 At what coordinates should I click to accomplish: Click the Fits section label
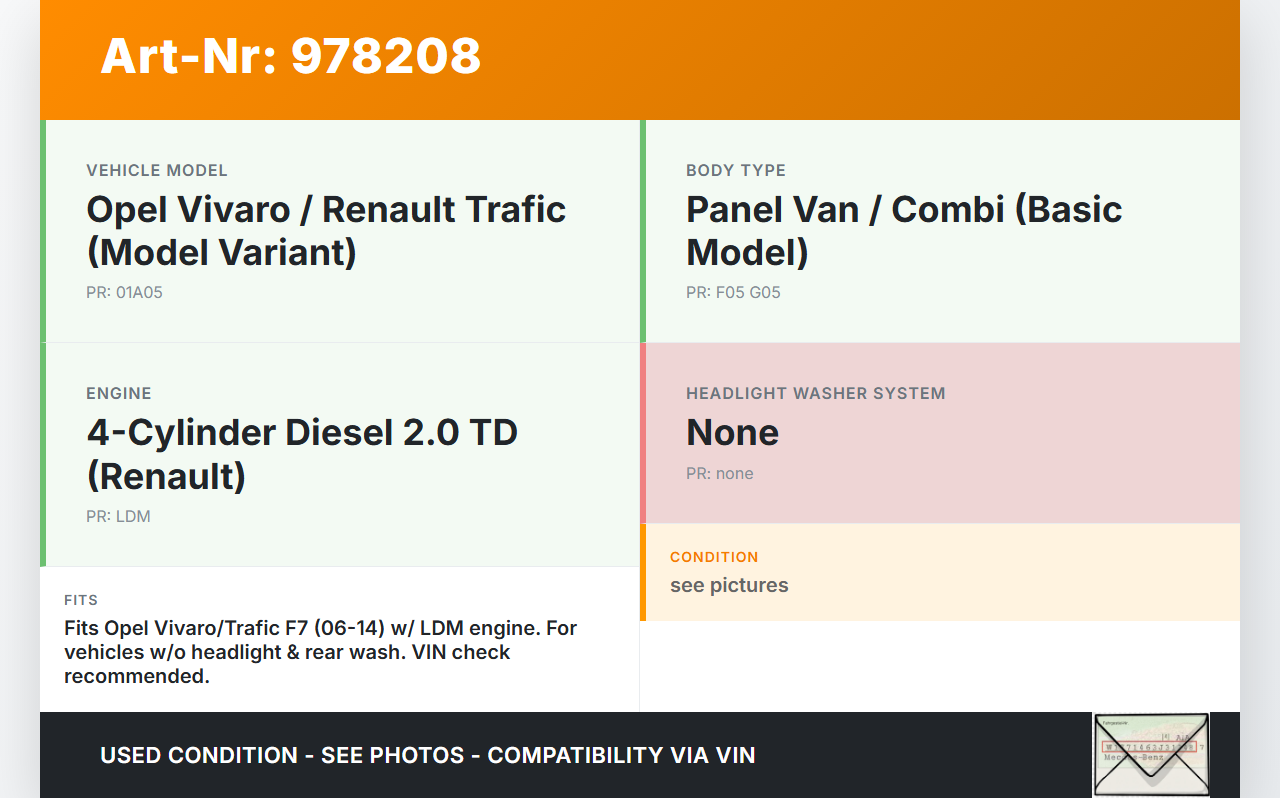81,601
